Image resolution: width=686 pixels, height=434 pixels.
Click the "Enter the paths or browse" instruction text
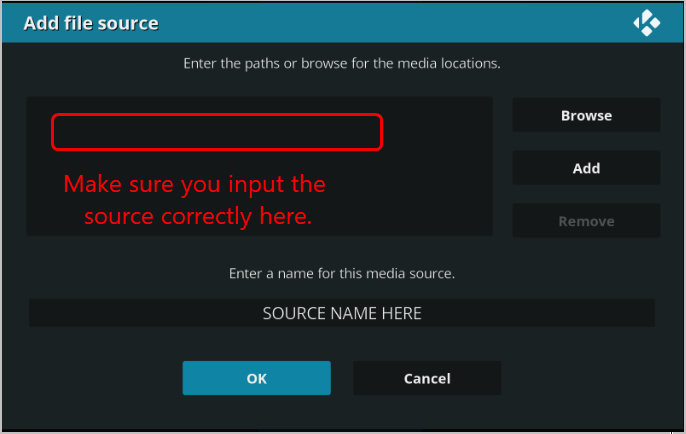coord(342,63)
